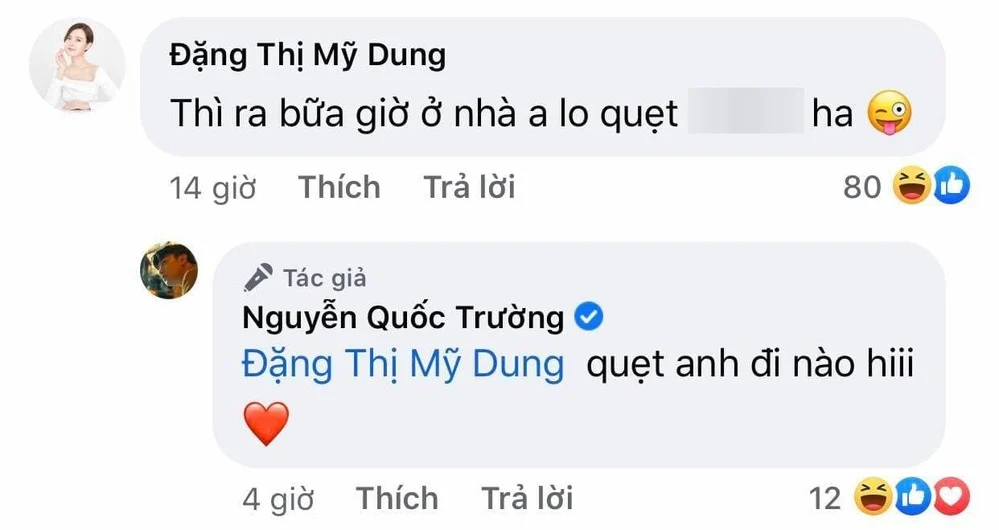Click the blue verified badge next to Nguyễn Quốc Trường

[590, 318]
